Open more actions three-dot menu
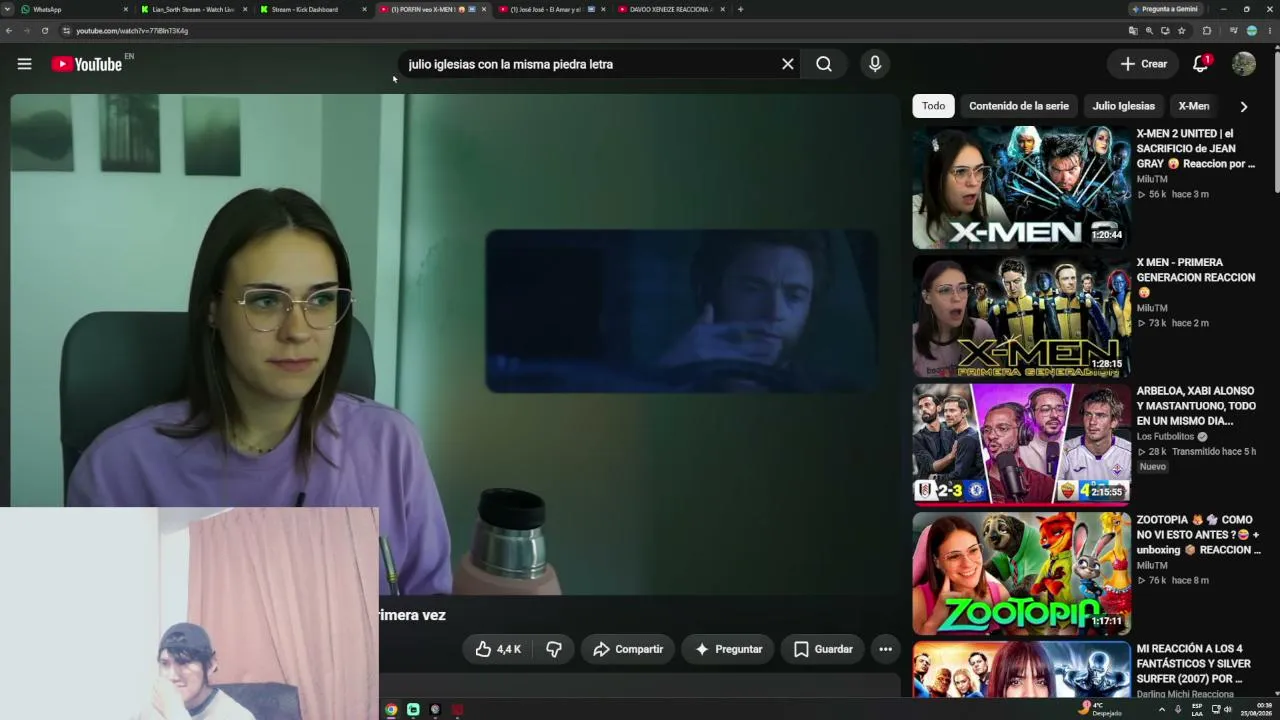 (x=885, y=649)
